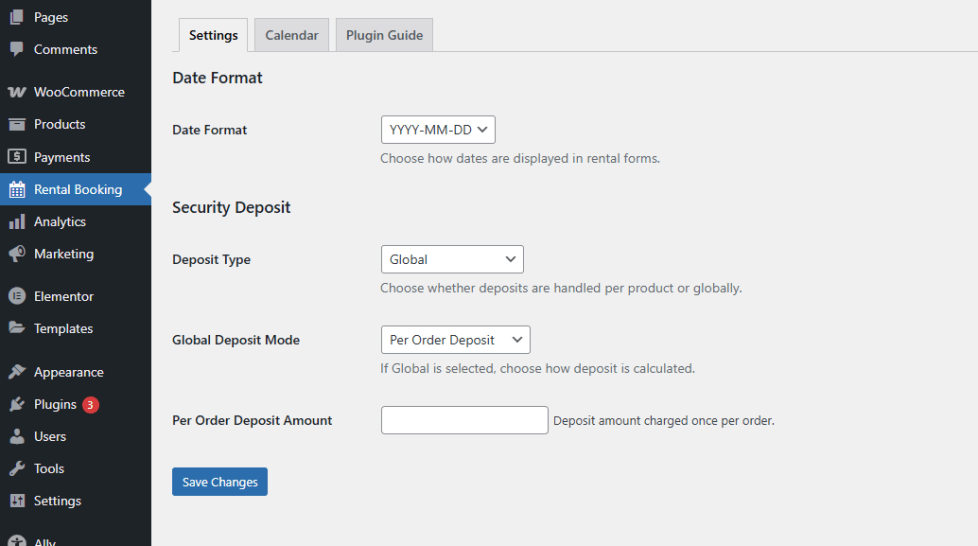This screenshot has width=978, height=546.
Task: Open Rental Booking in the sidebar
Action: tap(77, 189)
